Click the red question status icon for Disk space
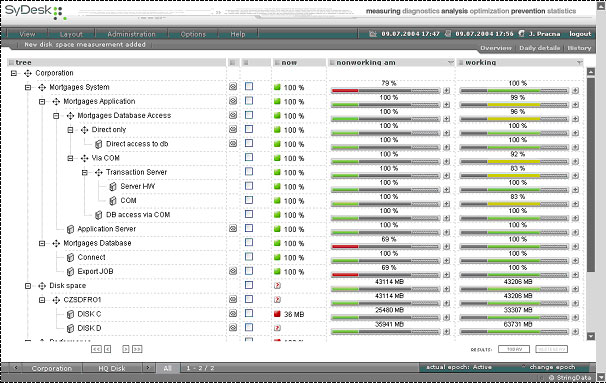Viewport: 606px width, 383px height. point(277,286)
